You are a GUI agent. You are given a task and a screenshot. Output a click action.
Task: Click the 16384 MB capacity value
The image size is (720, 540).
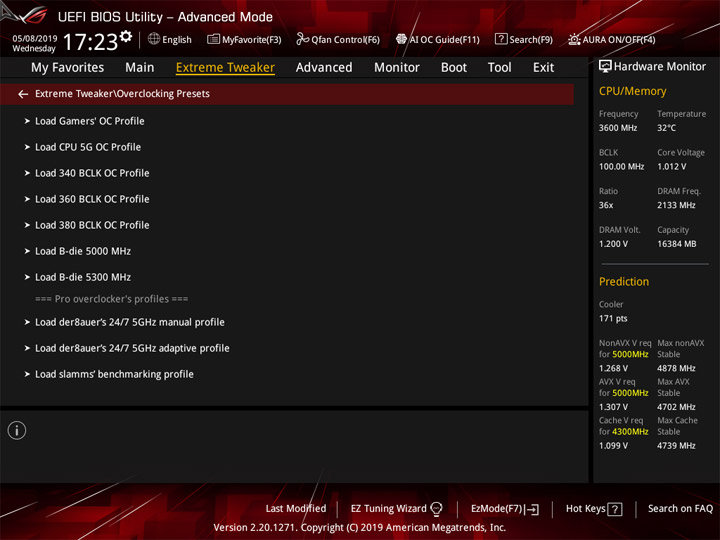(676, 244)
